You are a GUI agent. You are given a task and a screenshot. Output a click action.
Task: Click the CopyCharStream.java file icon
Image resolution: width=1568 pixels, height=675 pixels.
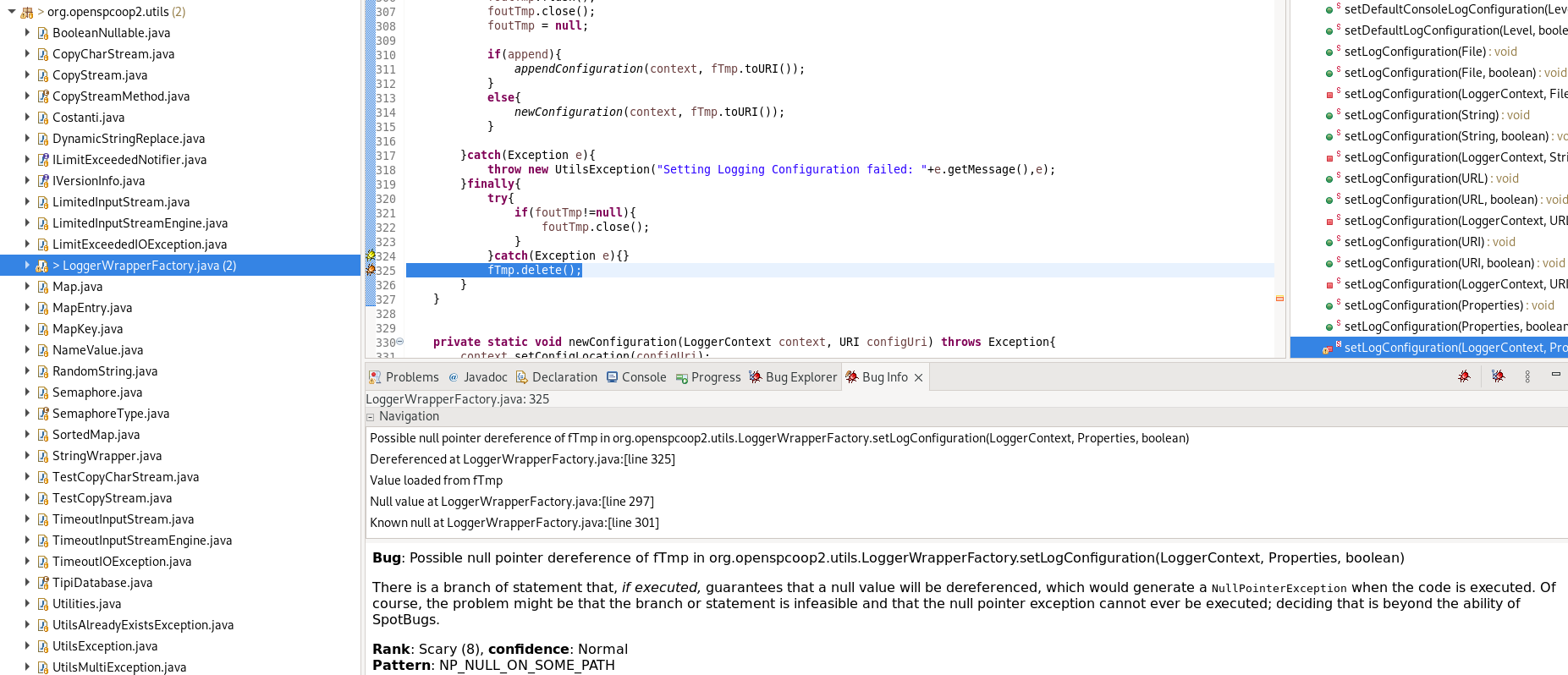pos(42,54)
